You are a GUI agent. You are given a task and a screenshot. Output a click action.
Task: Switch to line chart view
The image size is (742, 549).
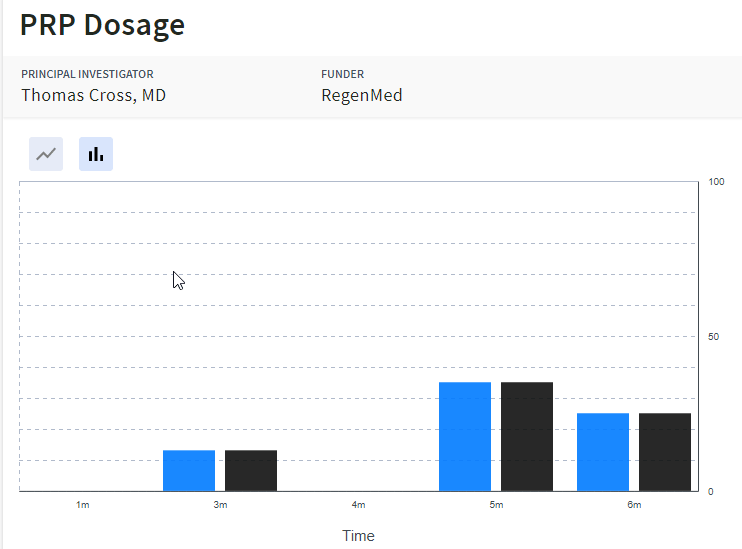(x=46, y=154)
